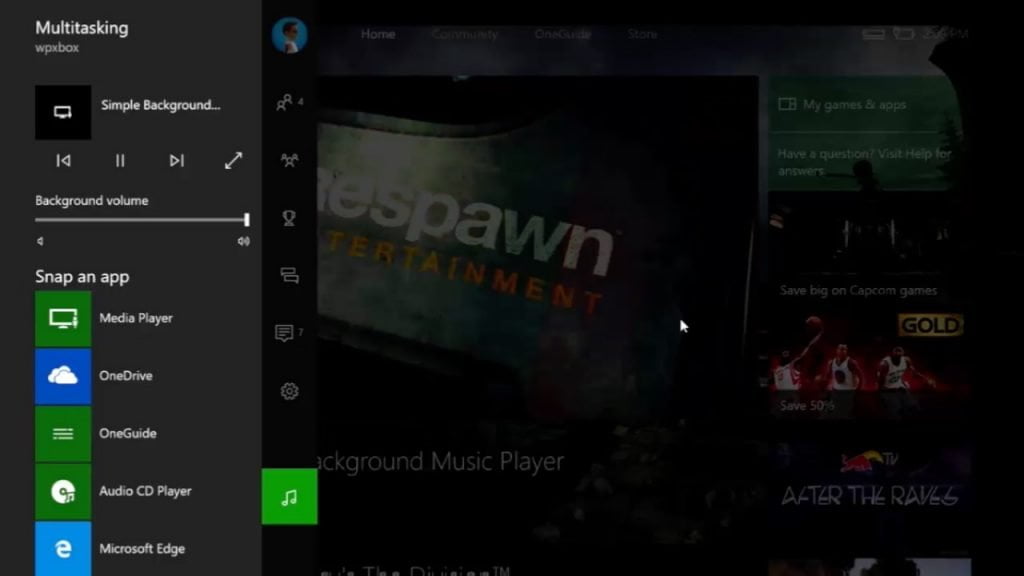Open the Parties group icon

point(289,160)
